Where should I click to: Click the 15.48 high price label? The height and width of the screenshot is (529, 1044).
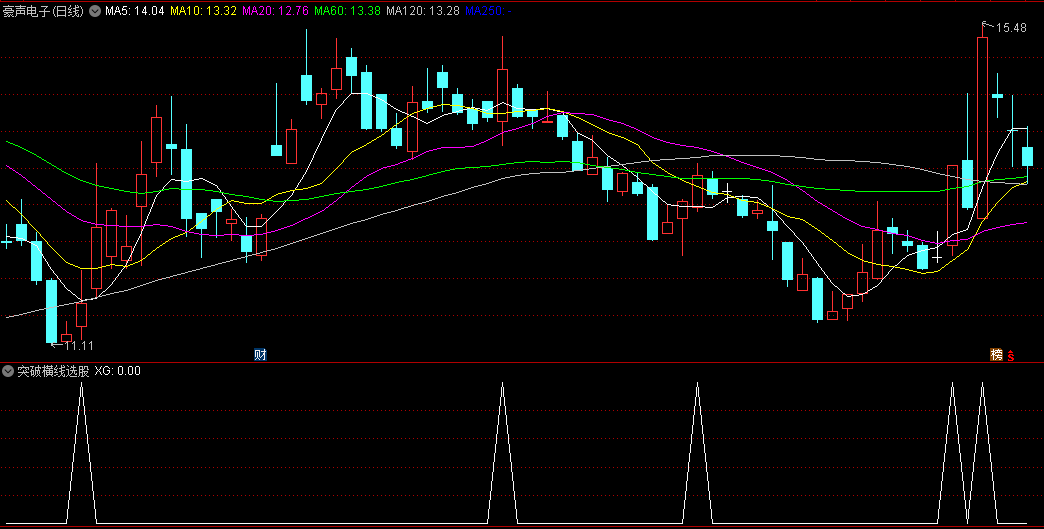coord(1011,28)
